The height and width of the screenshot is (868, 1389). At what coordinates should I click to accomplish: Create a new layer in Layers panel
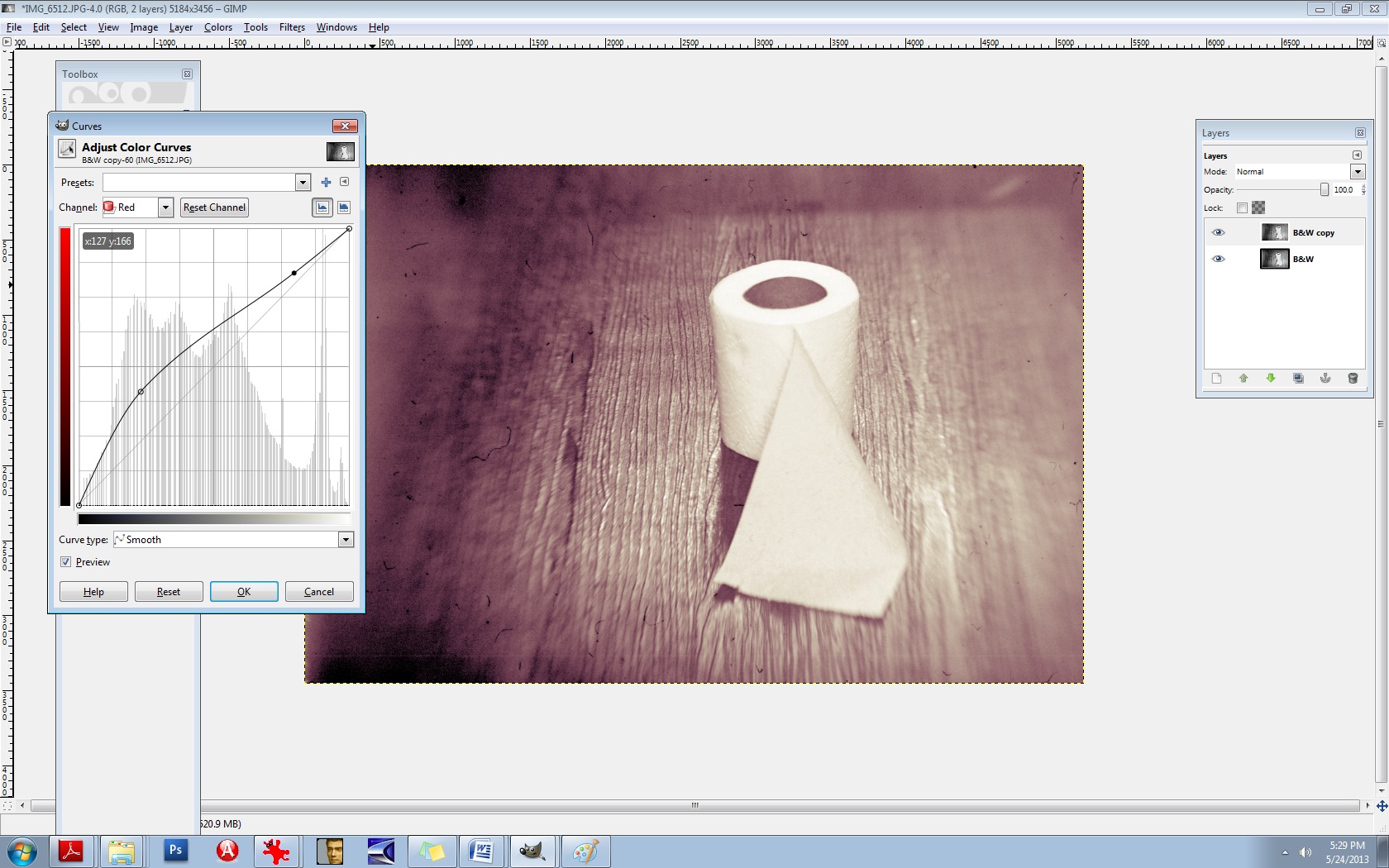(x=1216, y=379)
